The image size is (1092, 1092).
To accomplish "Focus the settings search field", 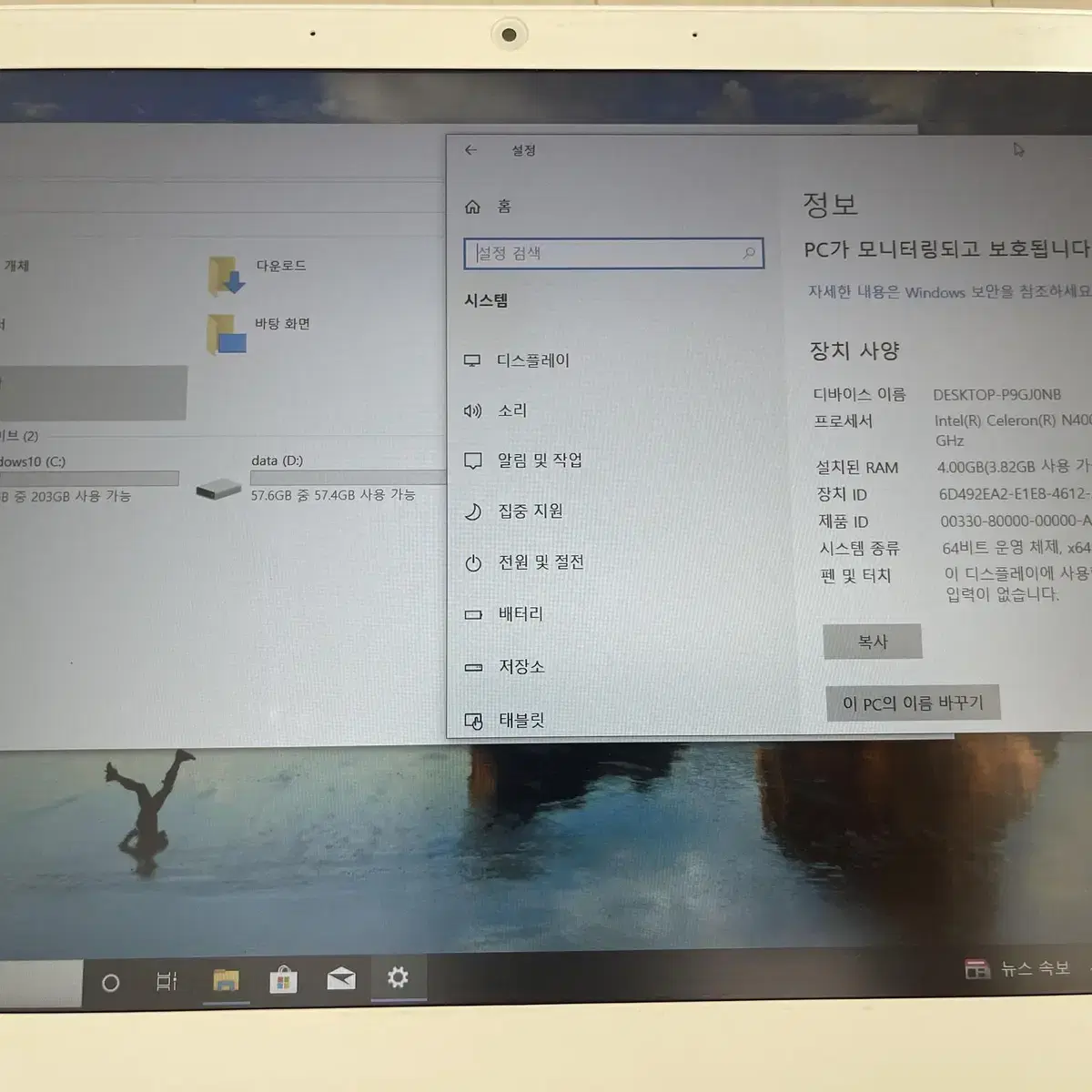I will (x=613, y=253).
